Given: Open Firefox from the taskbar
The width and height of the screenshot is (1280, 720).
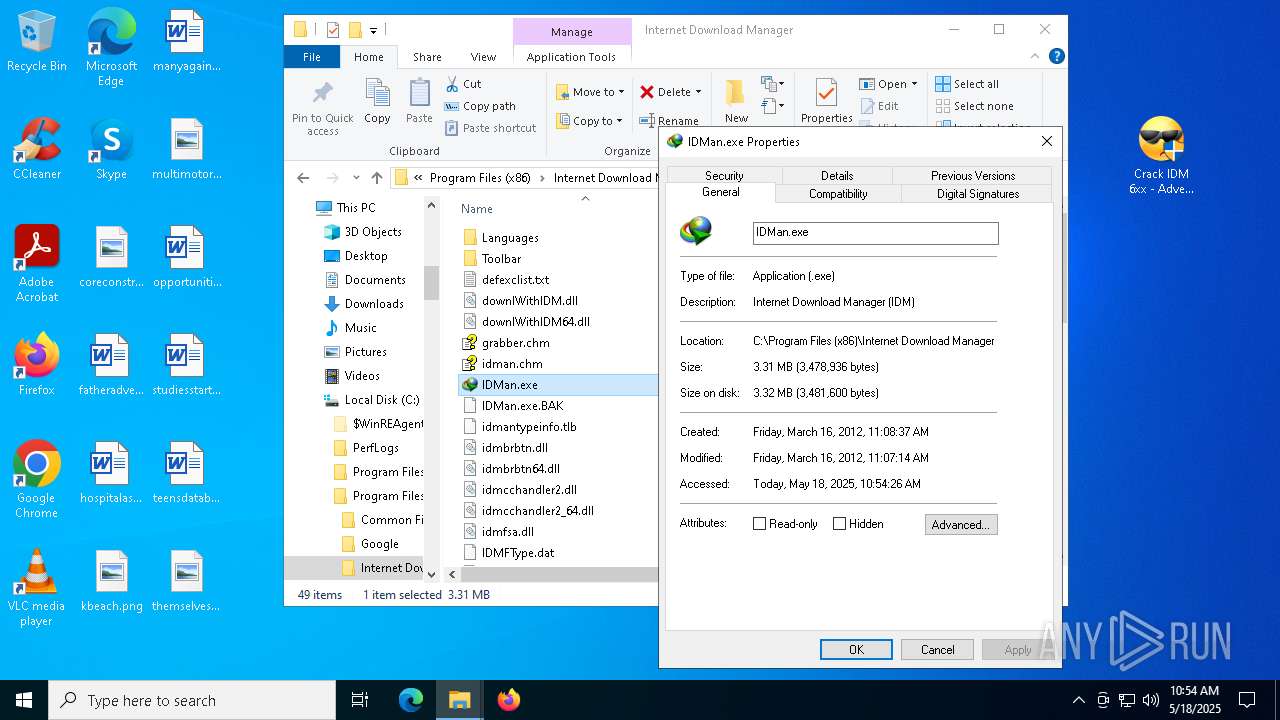Looking at the screenshot, I should pos(508,700).
